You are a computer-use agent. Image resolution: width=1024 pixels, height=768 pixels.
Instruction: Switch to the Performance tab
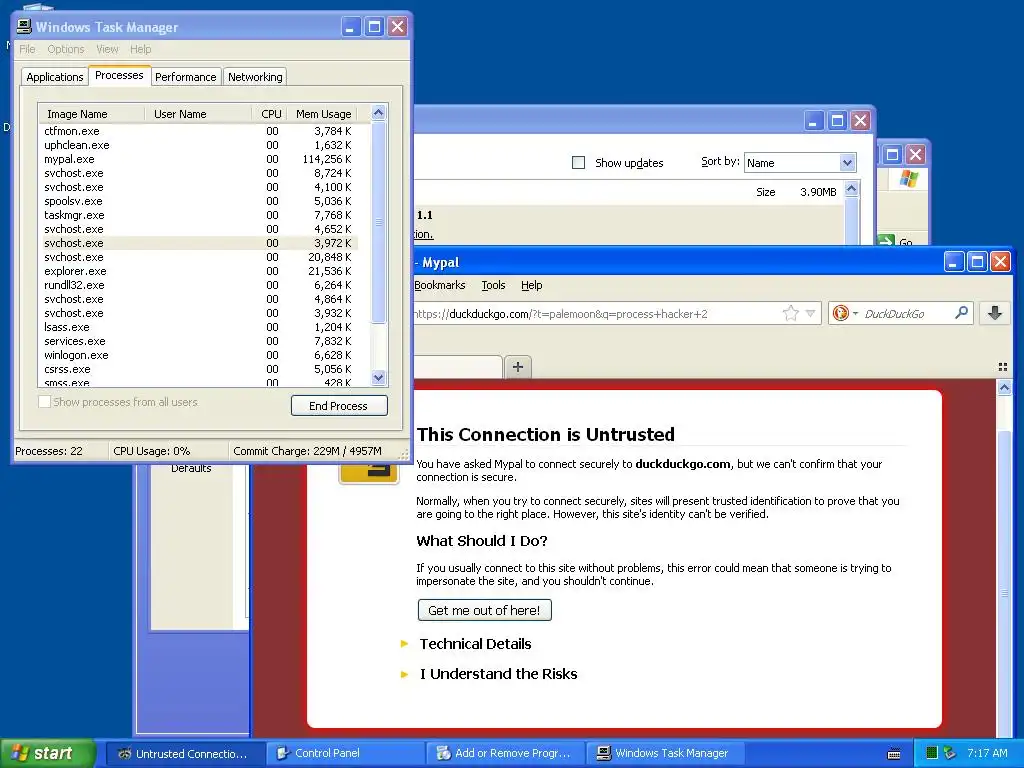click(x=185, y=77)
